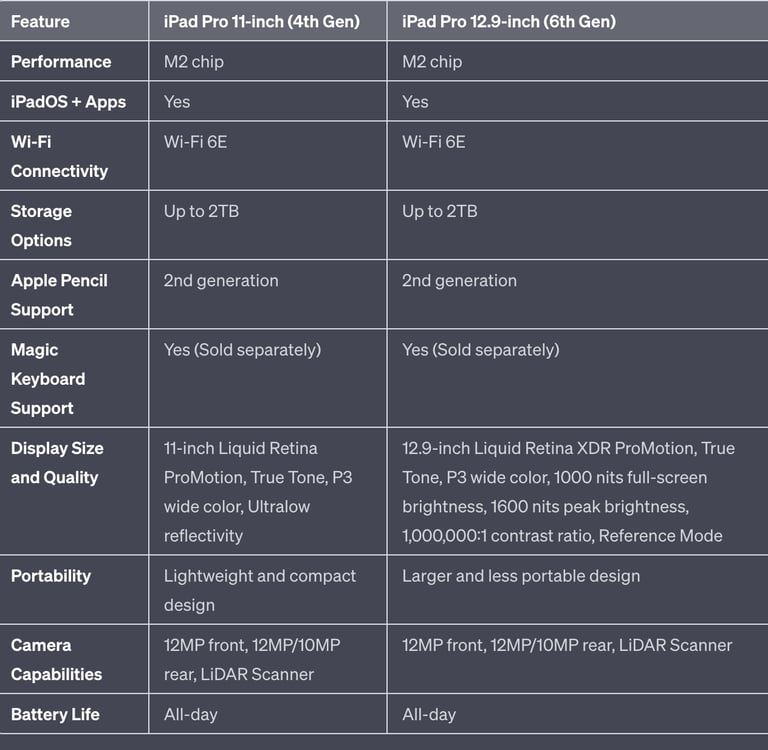768x750 pixels.
Task: Select the Portability row label
Action: (x=50, y=576)
